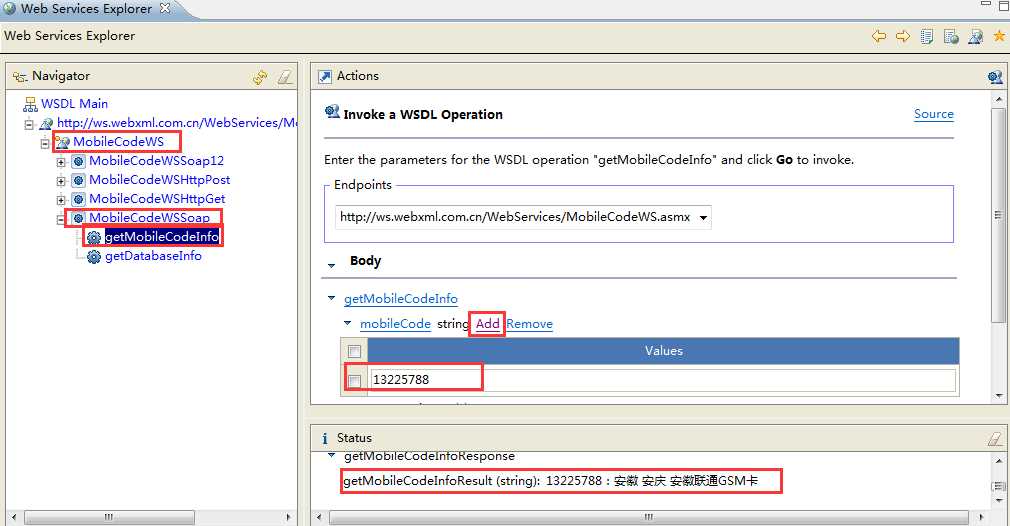
Task: Open the WSIL Page icon in the toolbar
Action: pyautogui.click(x=951, y=37)
